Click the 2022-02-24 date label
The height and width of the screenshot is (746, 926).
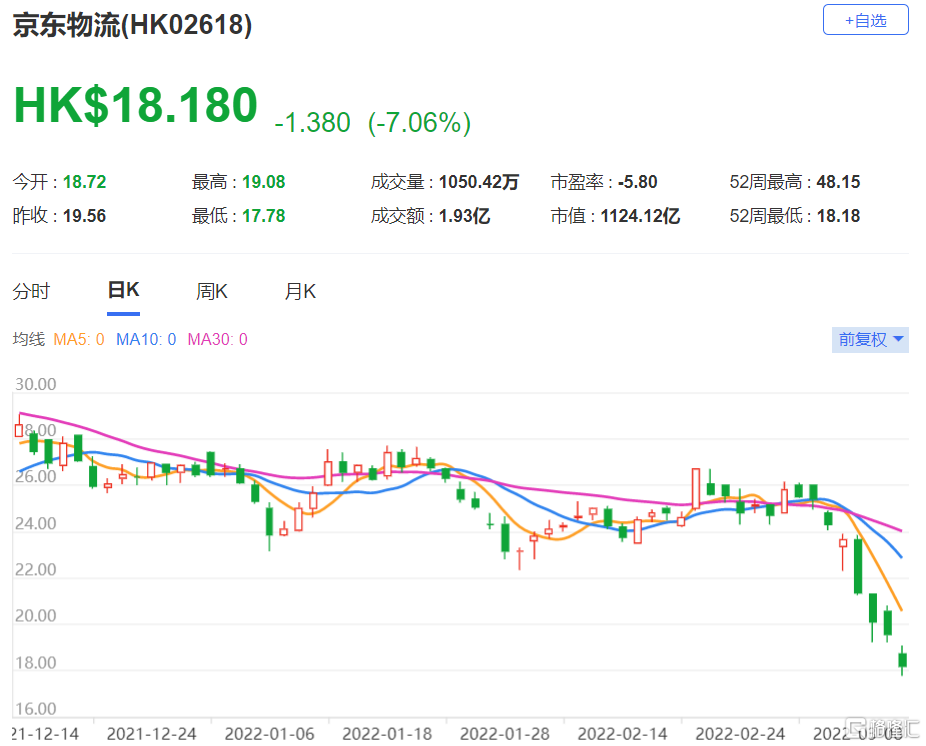tap(740, 734)
